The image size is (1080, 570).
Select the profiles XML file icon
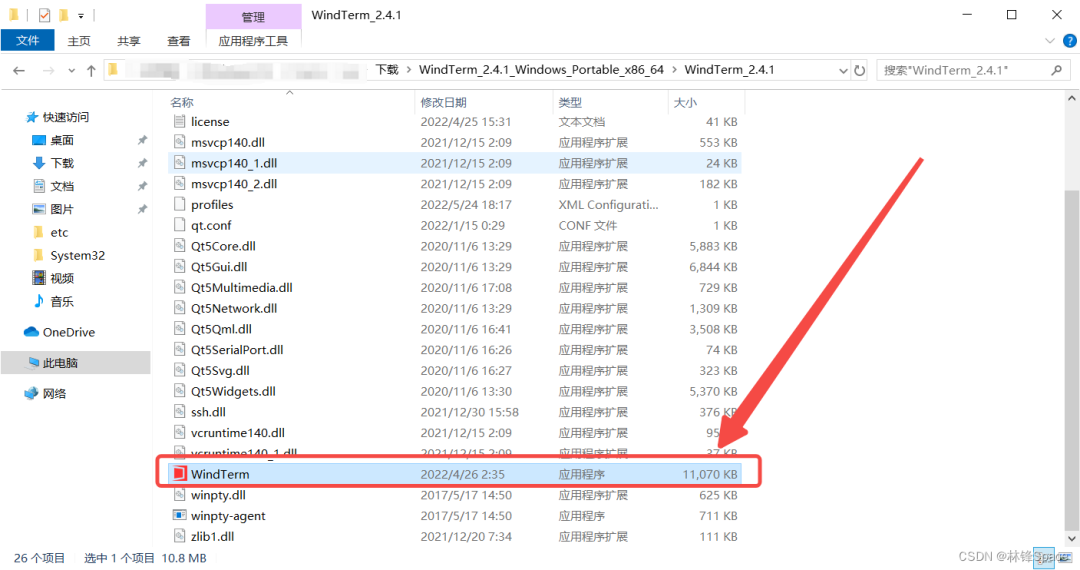pos(179,204)
